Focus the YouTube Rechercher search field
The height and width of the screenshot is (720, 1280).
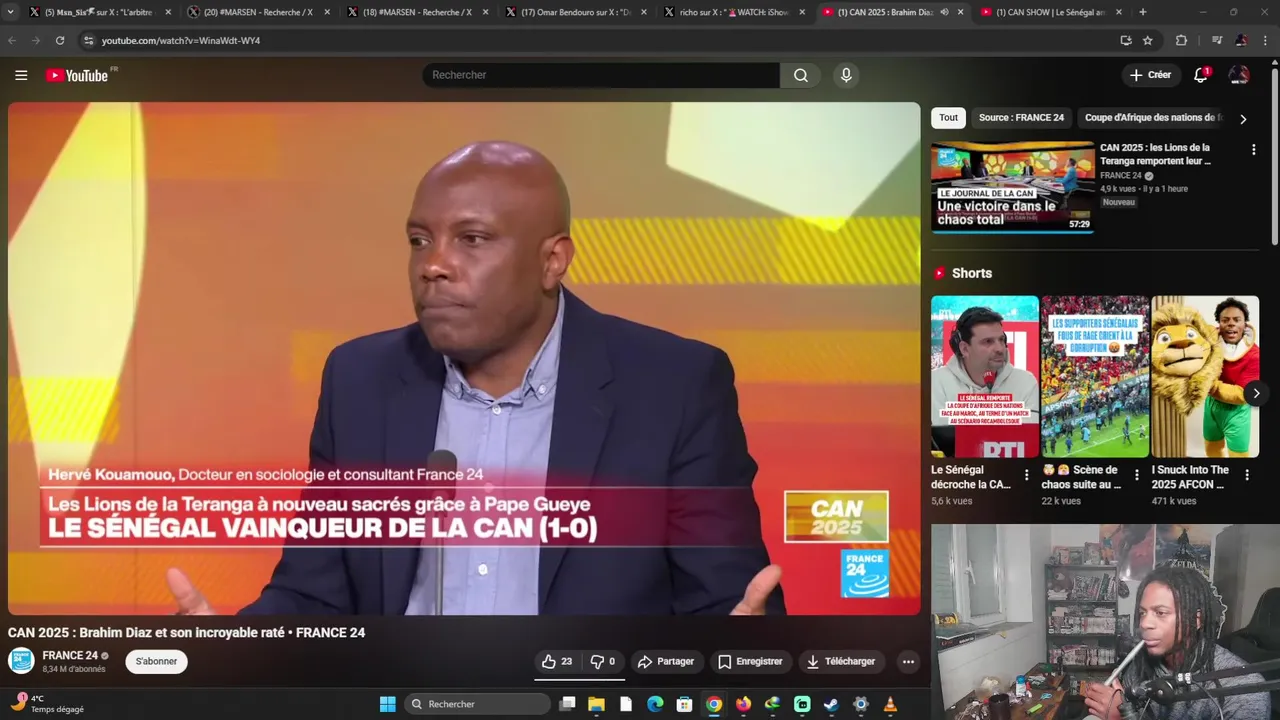[x=601, y=75]
